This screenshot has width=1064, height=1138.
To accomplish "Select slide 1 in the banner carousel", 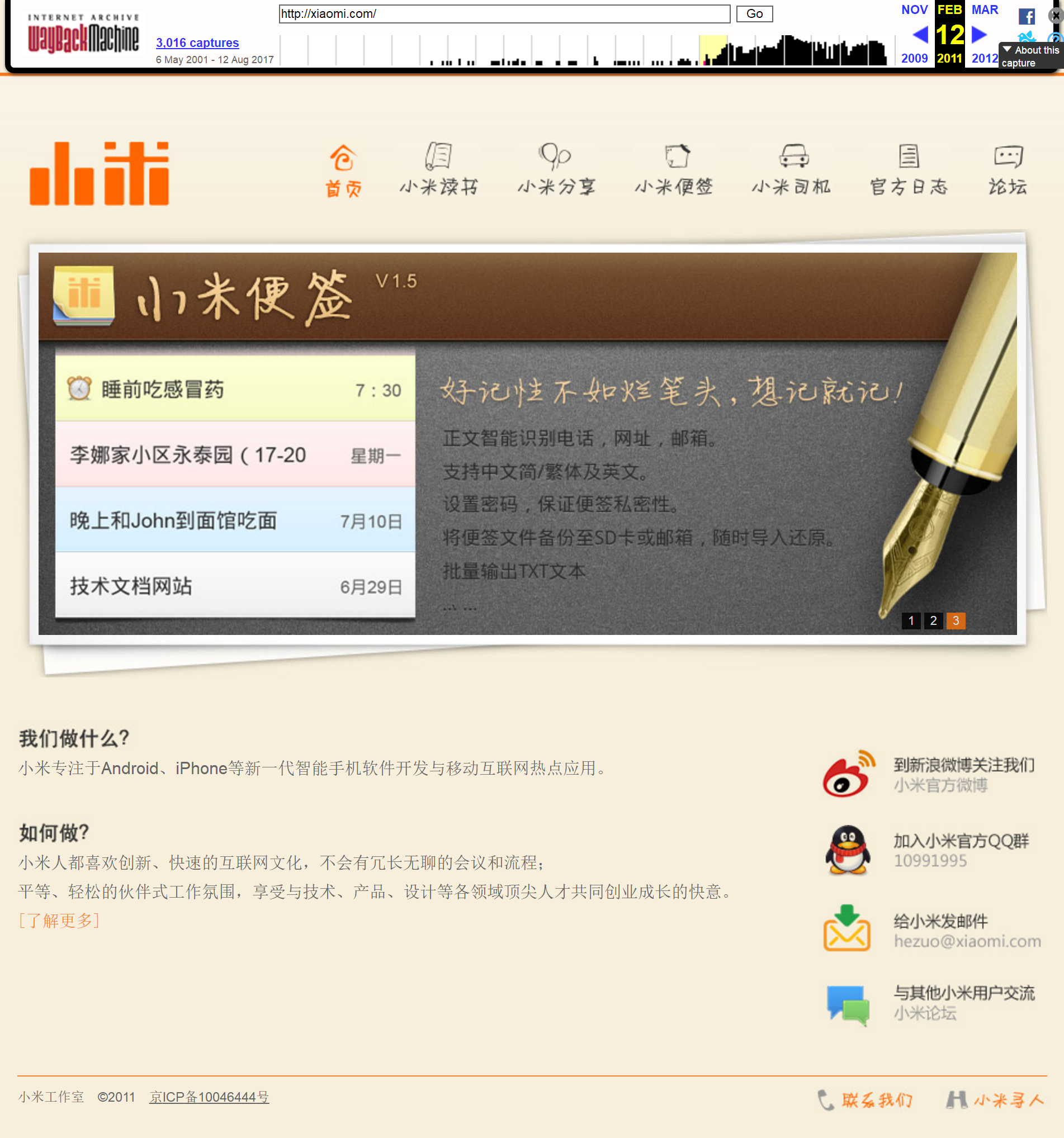I will [x=911, y=621].
